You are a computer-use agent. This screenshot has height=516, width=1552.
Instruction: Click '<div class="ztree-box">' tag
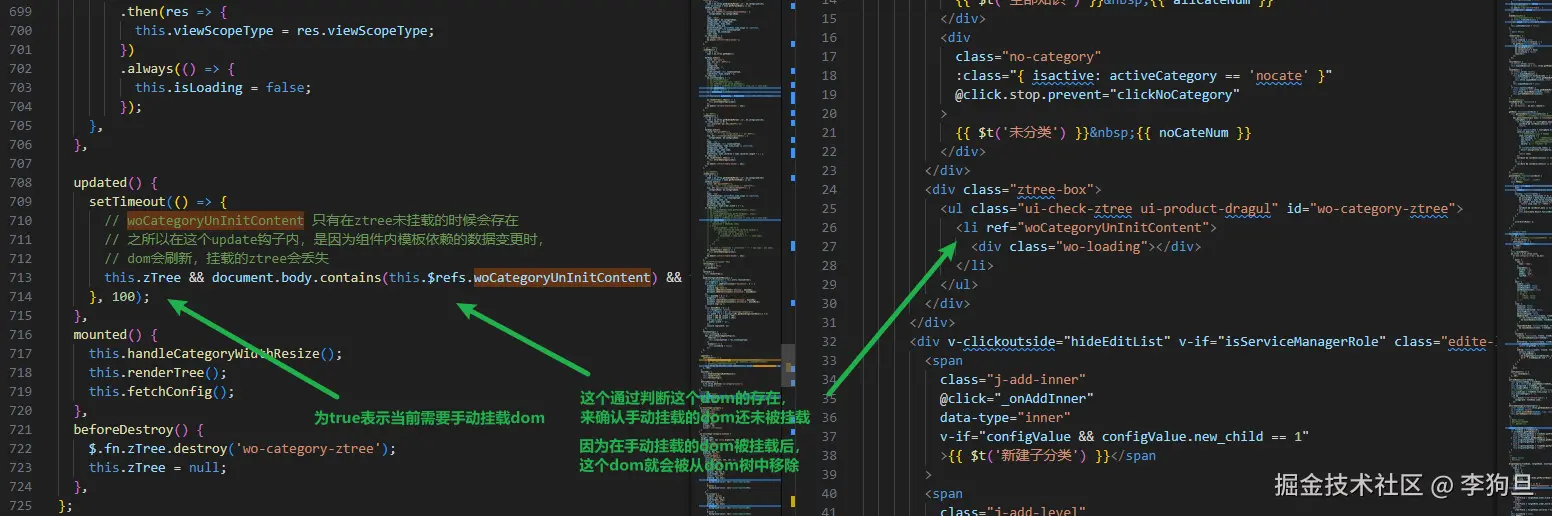pos(1012,189)
